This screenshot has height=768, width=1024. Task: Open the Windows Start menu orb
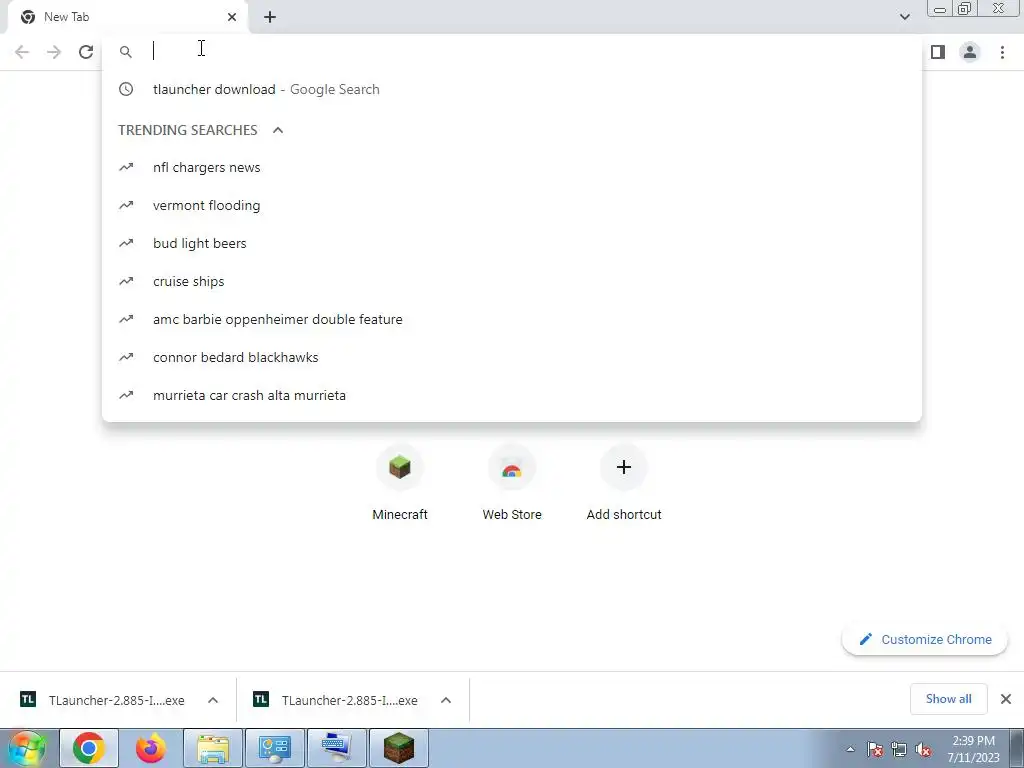tap(26, 748)
